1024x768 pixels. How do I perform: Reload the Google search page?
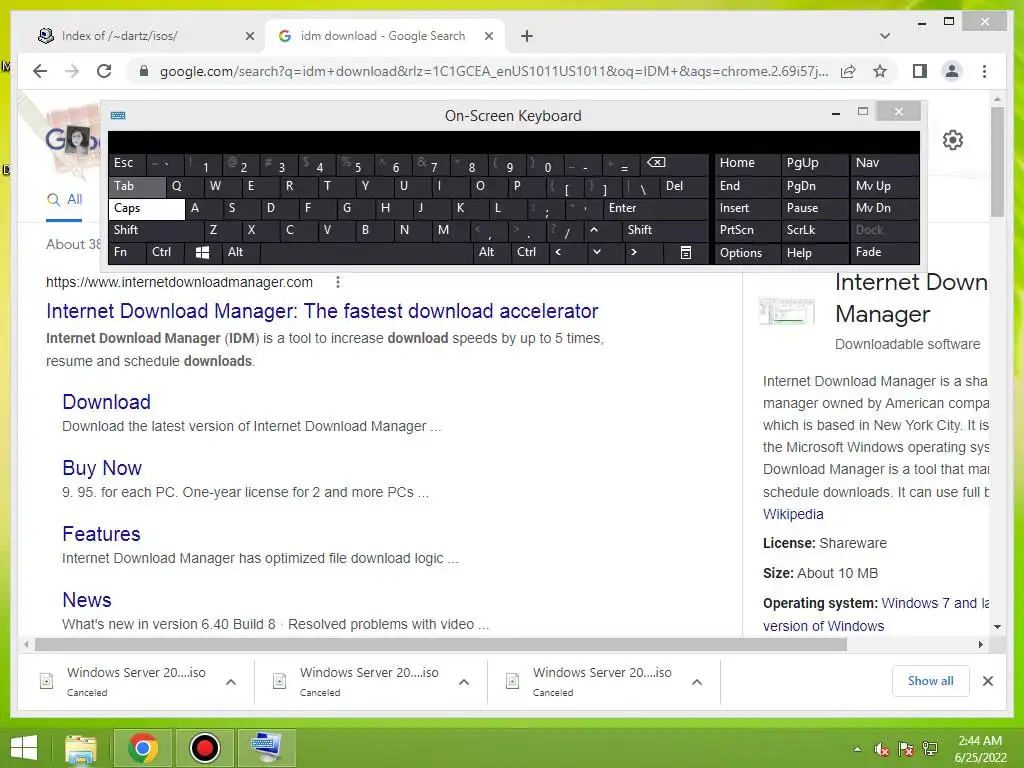[x=104, y=71]
